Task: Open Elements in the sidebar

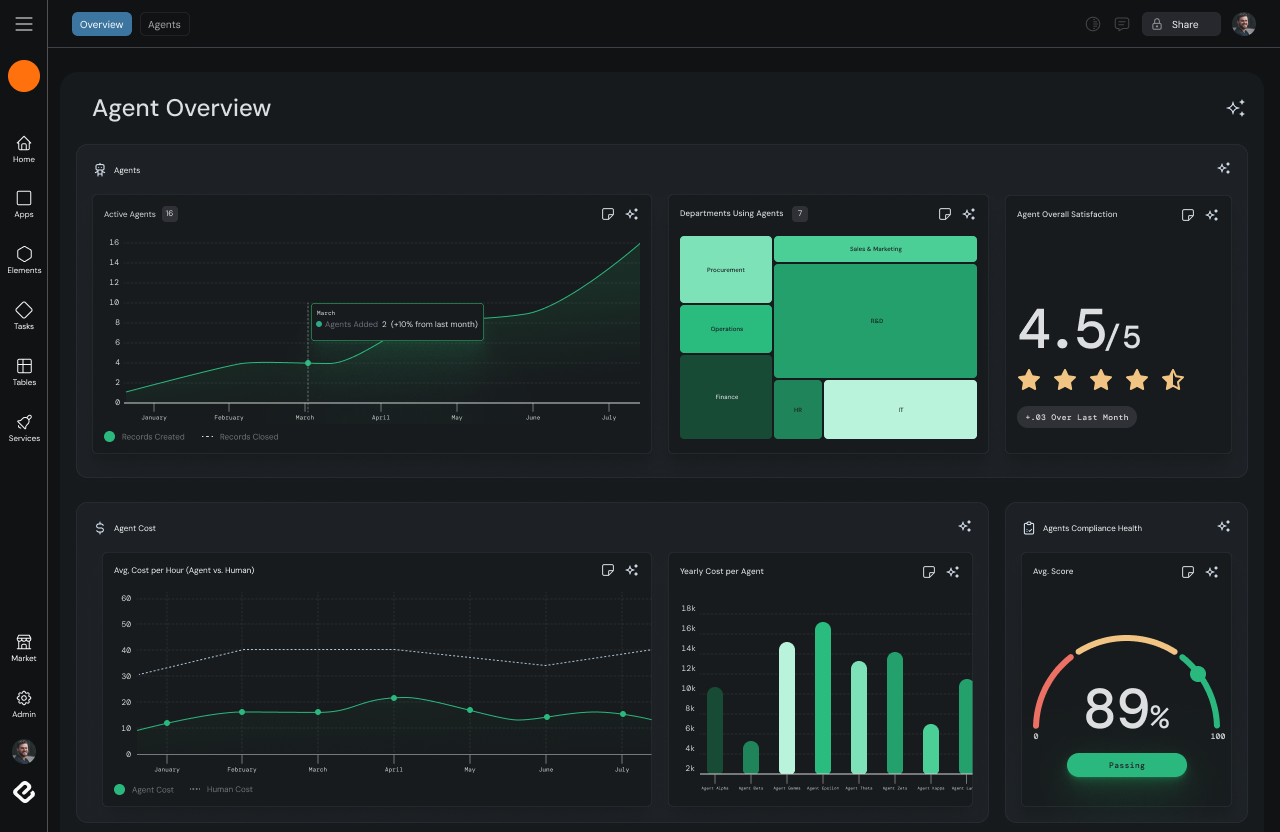Action: (x=24, y=260)
